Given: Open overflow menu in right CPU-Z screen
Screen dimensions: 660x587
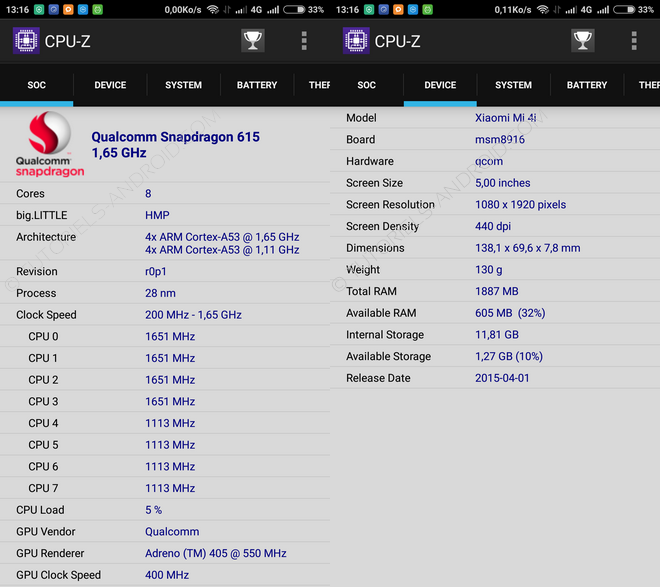Looking at the screenshot, I should (x=634, y=41).
